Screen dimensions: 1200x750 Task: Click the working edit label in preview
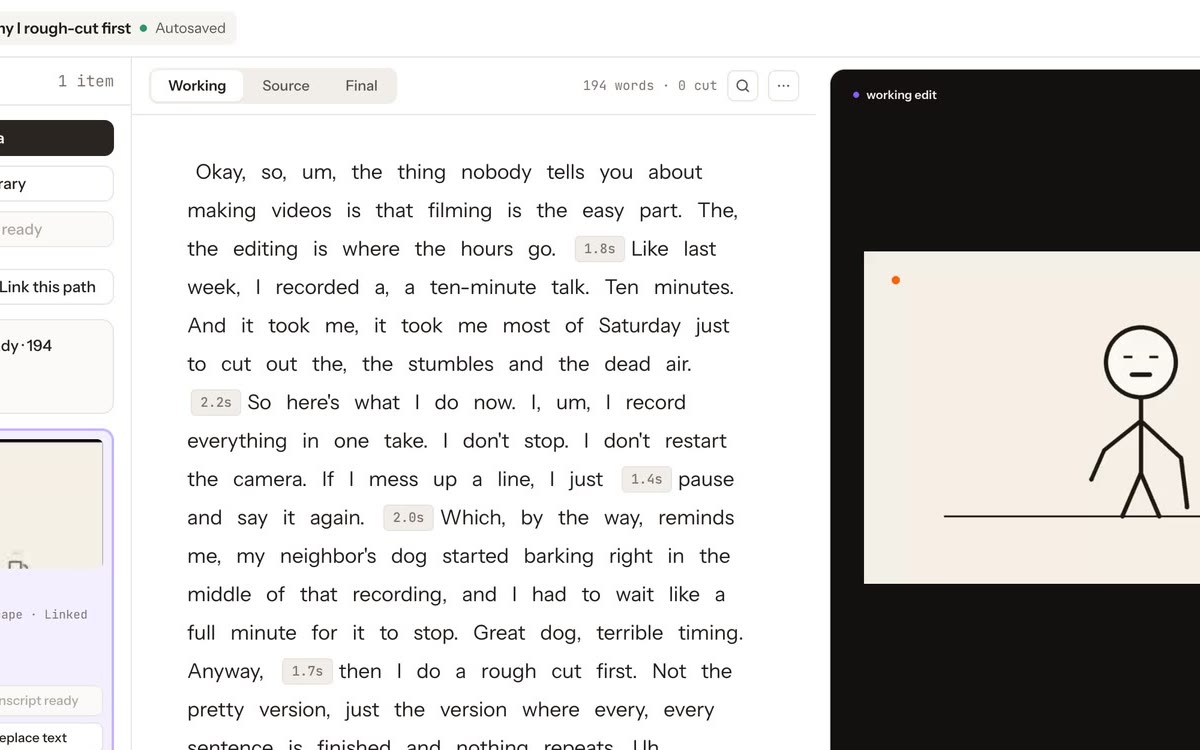click(x=895, y=95)
